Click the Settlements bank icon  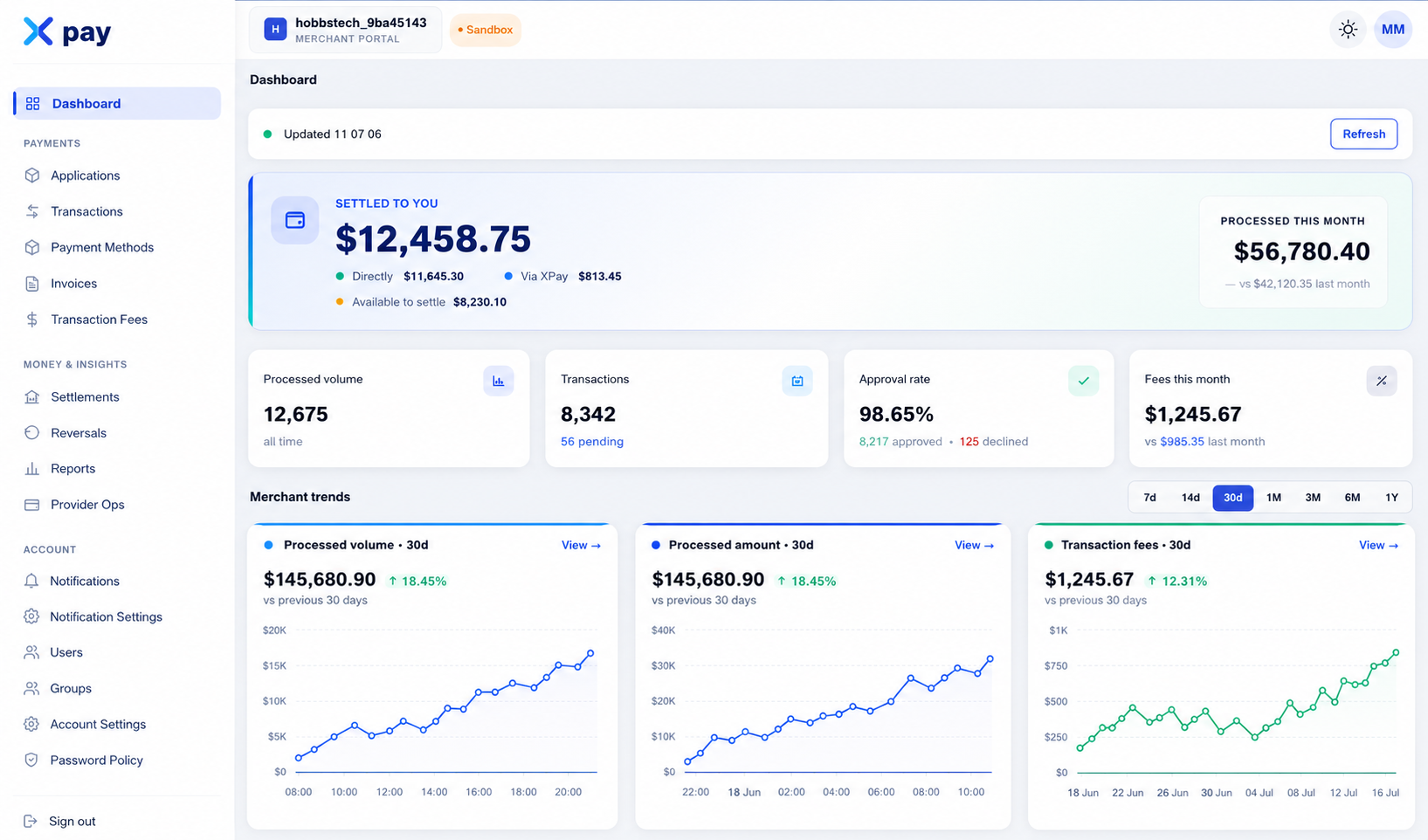(x=32, y=397)
